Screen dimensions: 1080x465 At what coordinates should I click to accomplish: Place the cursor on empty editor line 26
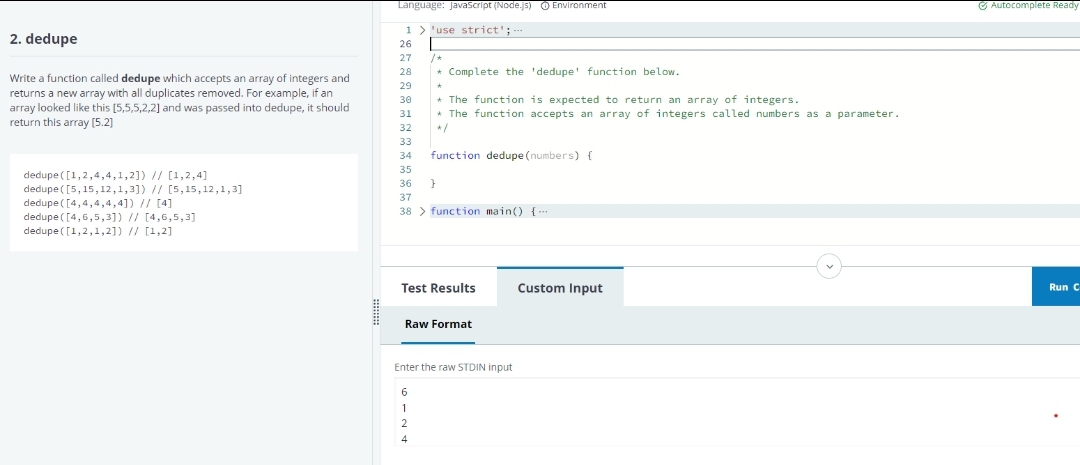click(x=754, y=44)
